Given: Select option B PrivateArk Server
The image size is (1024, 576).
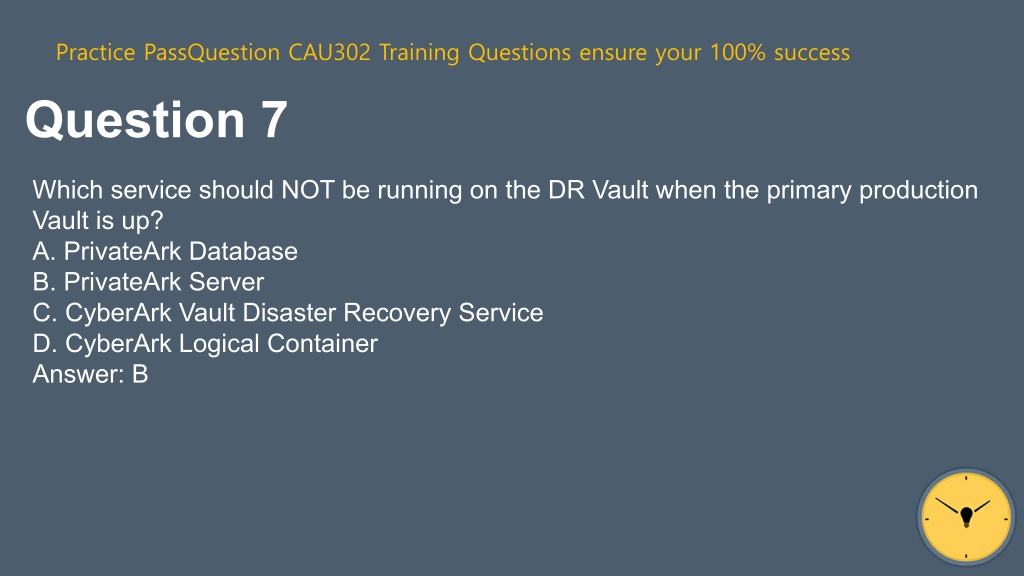Looking at the screenshot, I should (148, 282).
